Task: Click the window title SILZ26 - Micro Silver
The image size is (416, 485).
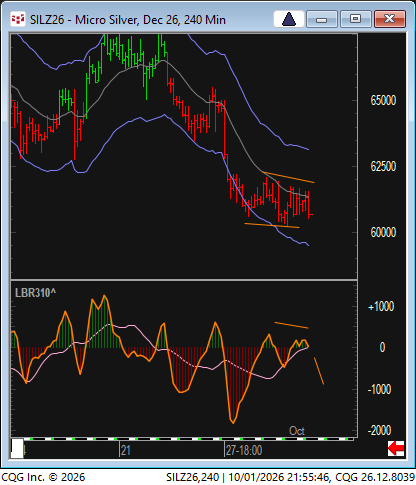Action: (128, 20)
